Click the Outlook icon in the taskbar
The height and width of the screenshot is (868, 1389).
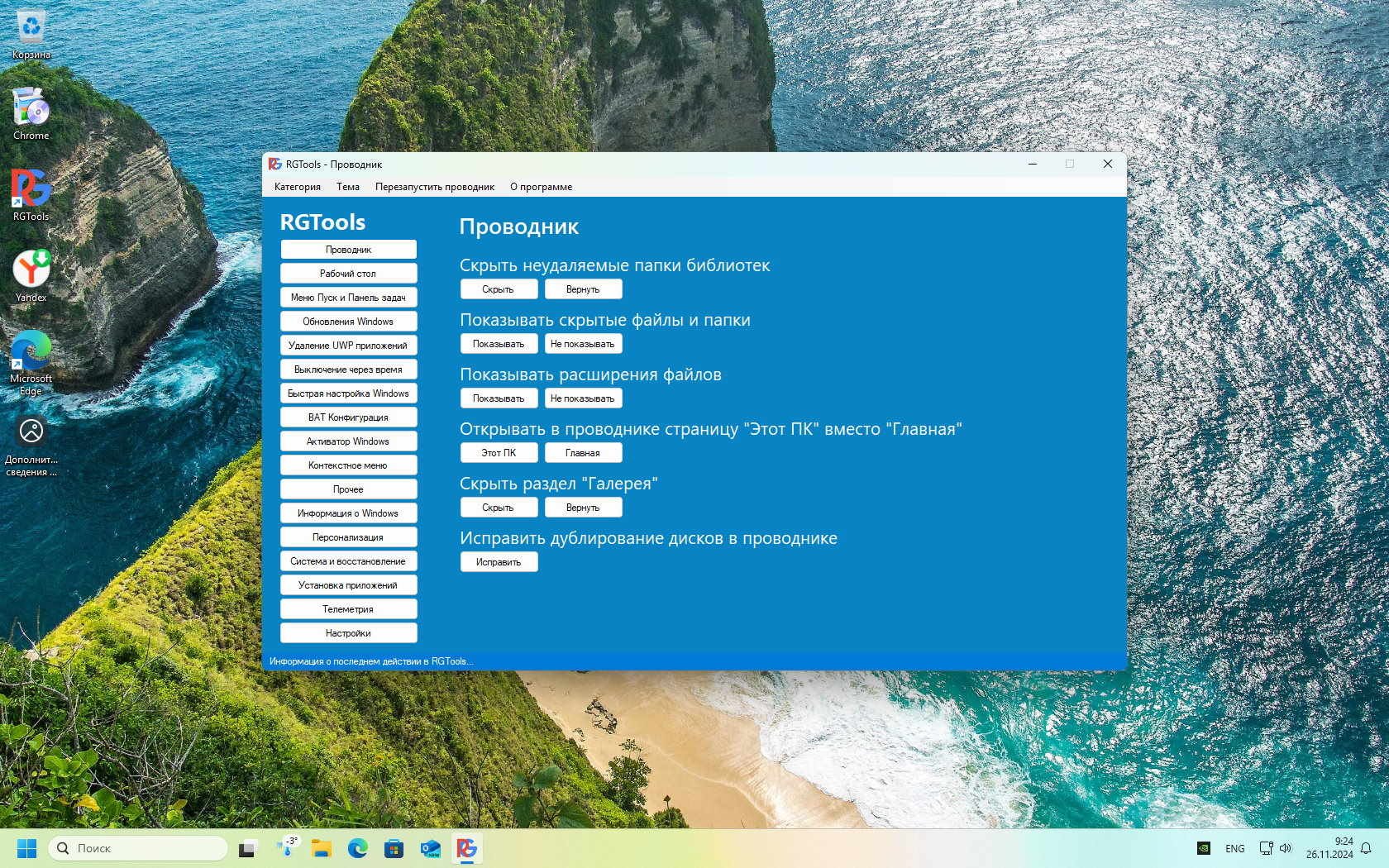tap(430, 848)
